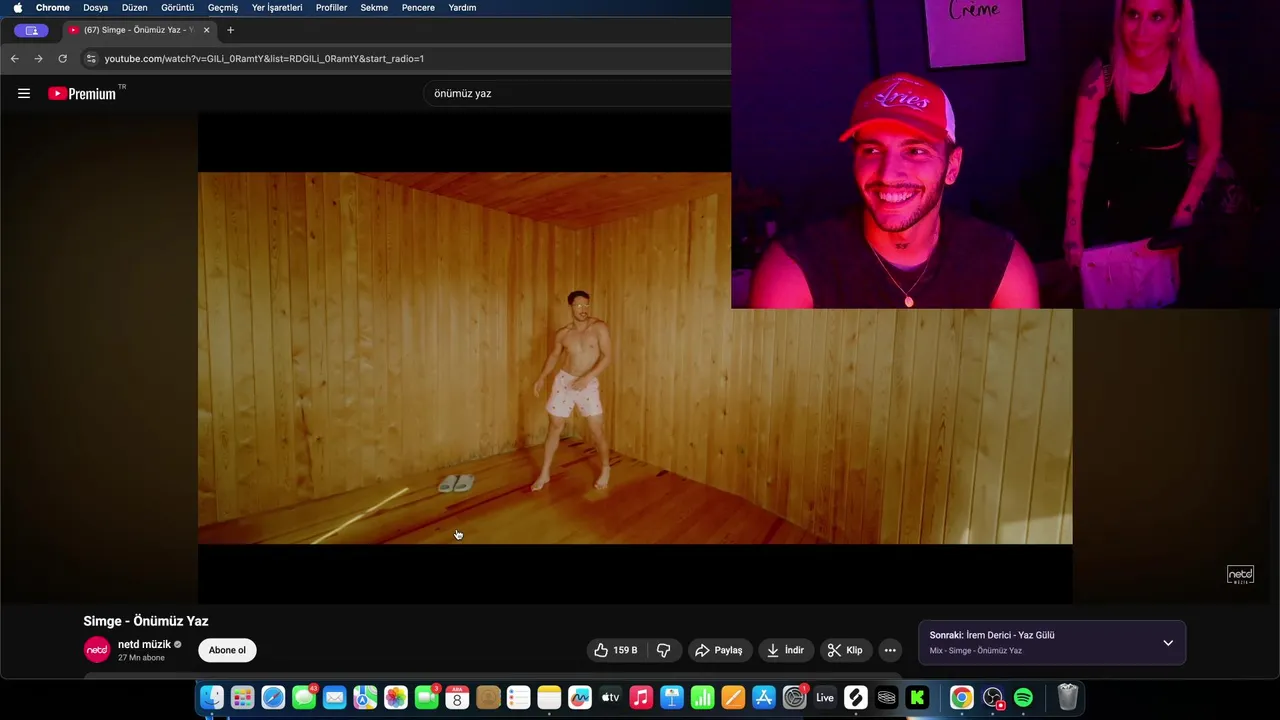Image resolution: width=1280 pixels, height=720 pixels.
Task: Open the netd müzik channel name link
Action: (144, 644)
